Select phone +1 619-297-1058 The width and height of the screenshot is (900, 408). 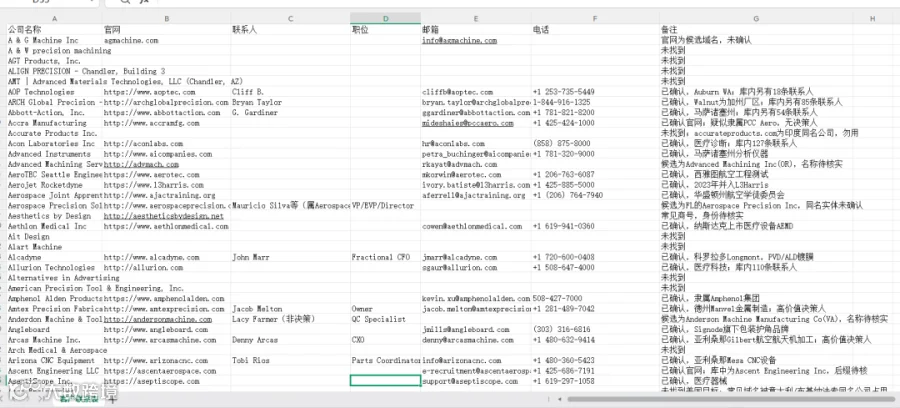click(x=595, y=381)
